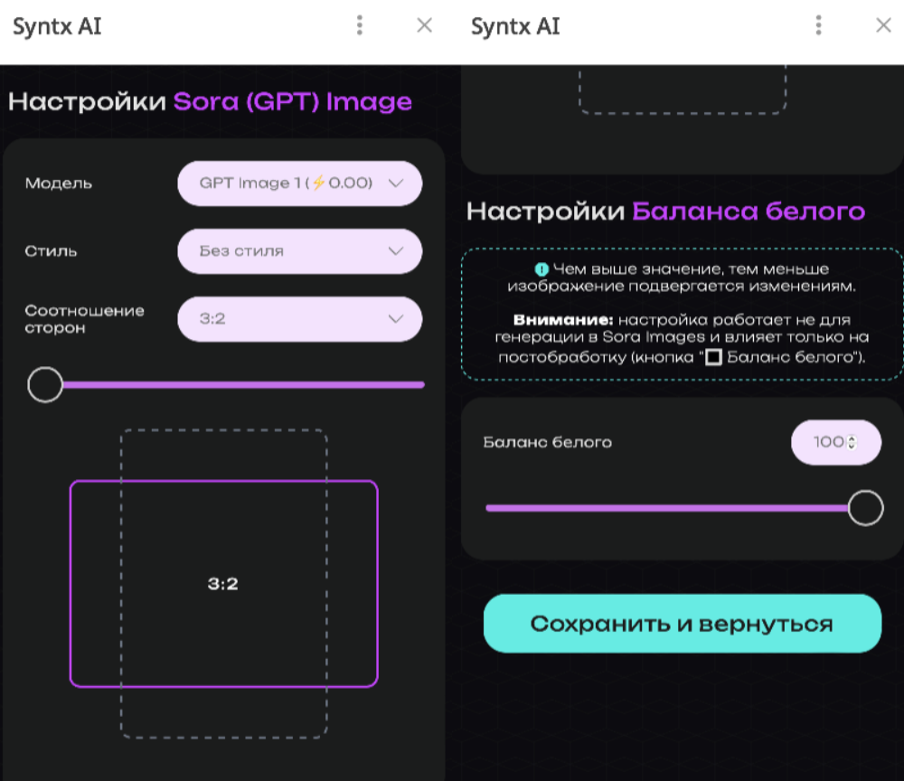Click the purple 3:2 preview rectangle
Viewport: 904px width, 782px height.
(223, 584)
